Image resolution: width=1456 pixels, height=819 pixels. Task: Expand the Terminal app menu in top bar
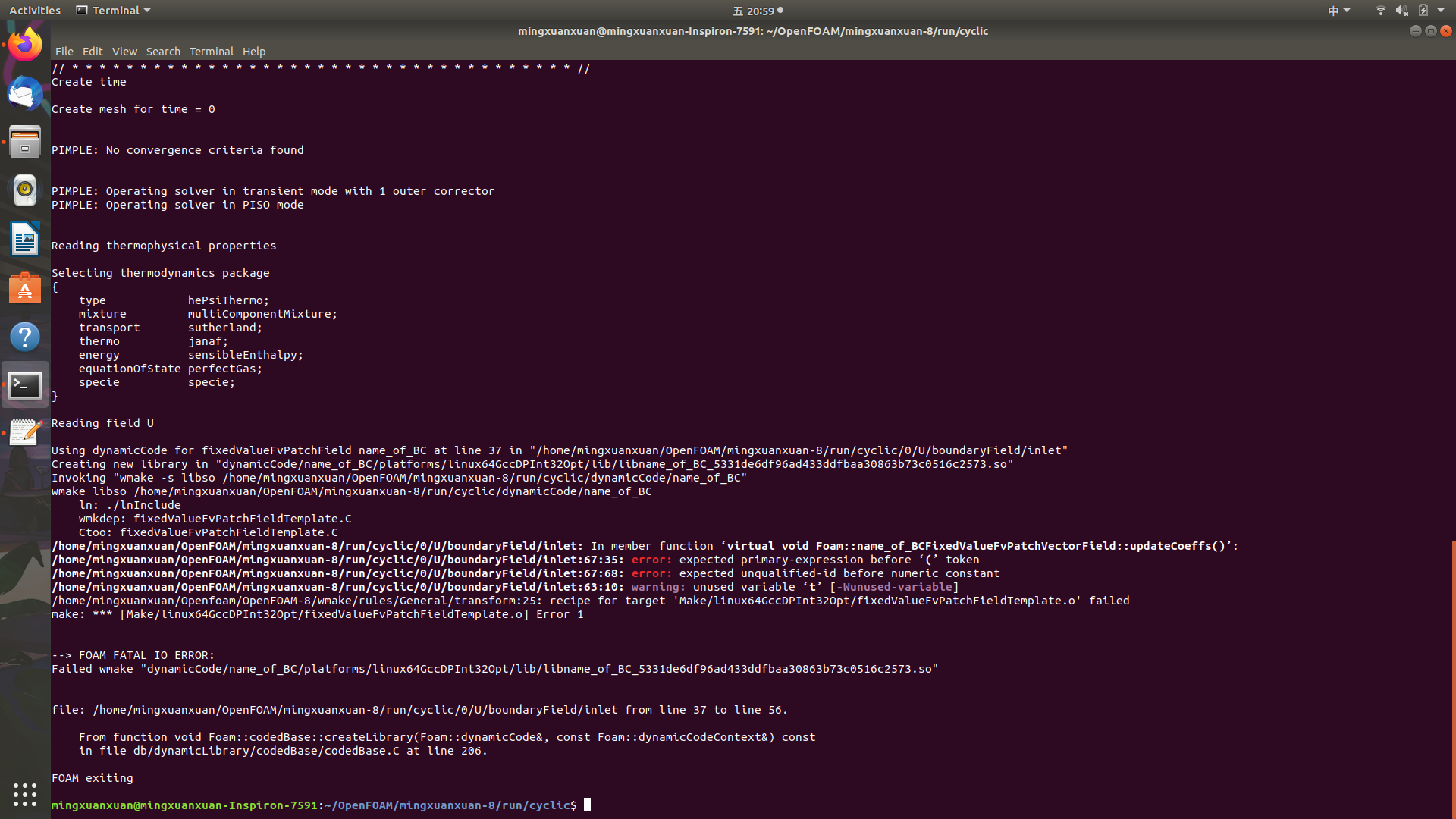point(114,11)
